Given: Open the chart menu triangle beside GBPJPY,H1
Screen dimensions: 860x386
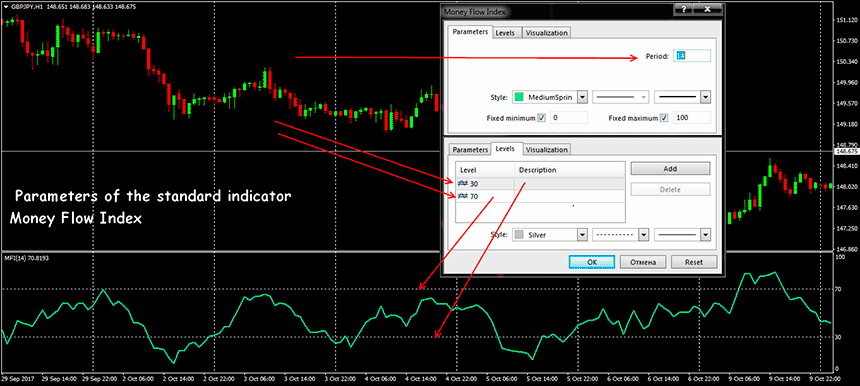Looking at the screenshot, I should pyautogui.click(x=5, y=7).
